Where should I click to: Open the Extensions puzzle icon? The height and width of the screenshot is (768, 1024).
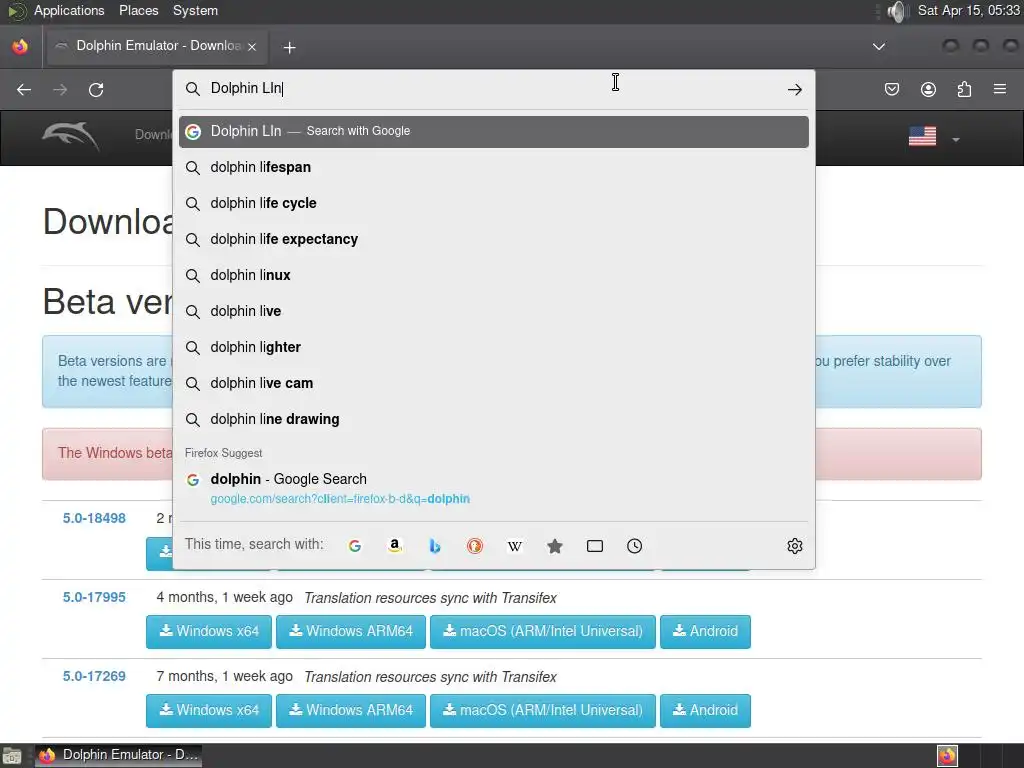click(x=964, y=89)
